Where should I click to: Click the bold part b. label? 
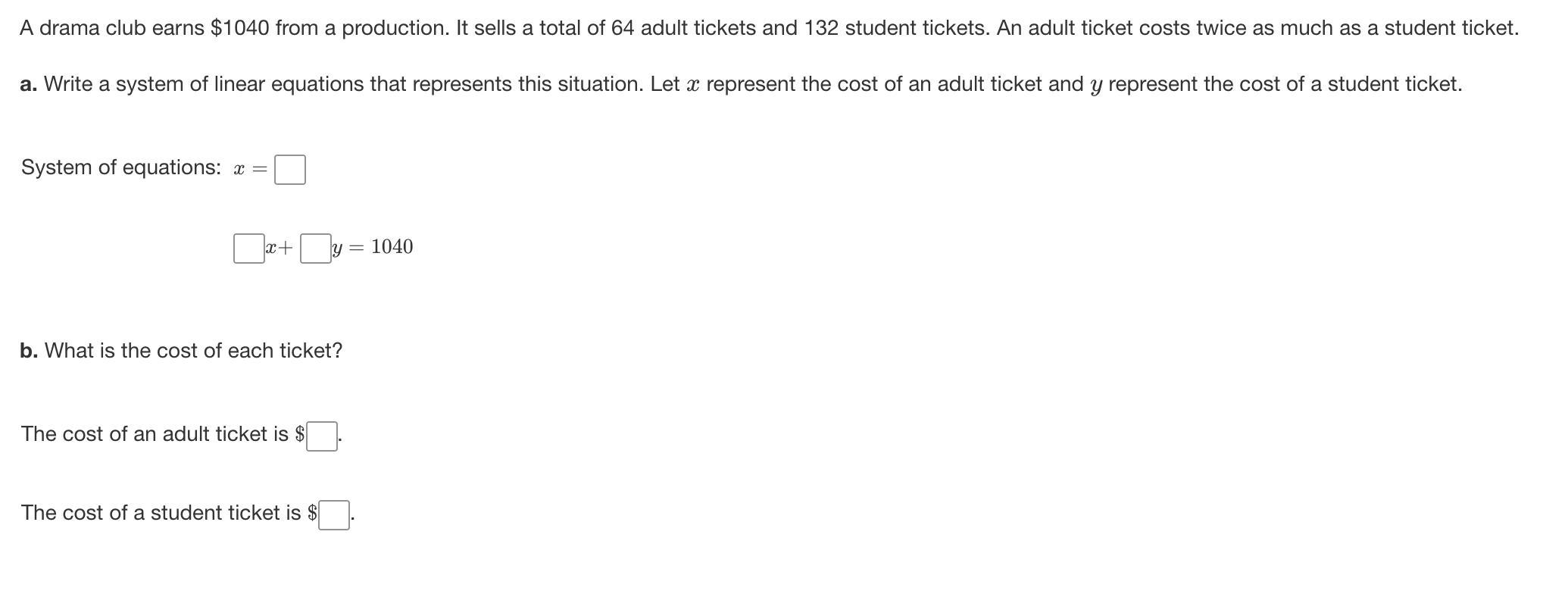(x=30, y=351)
